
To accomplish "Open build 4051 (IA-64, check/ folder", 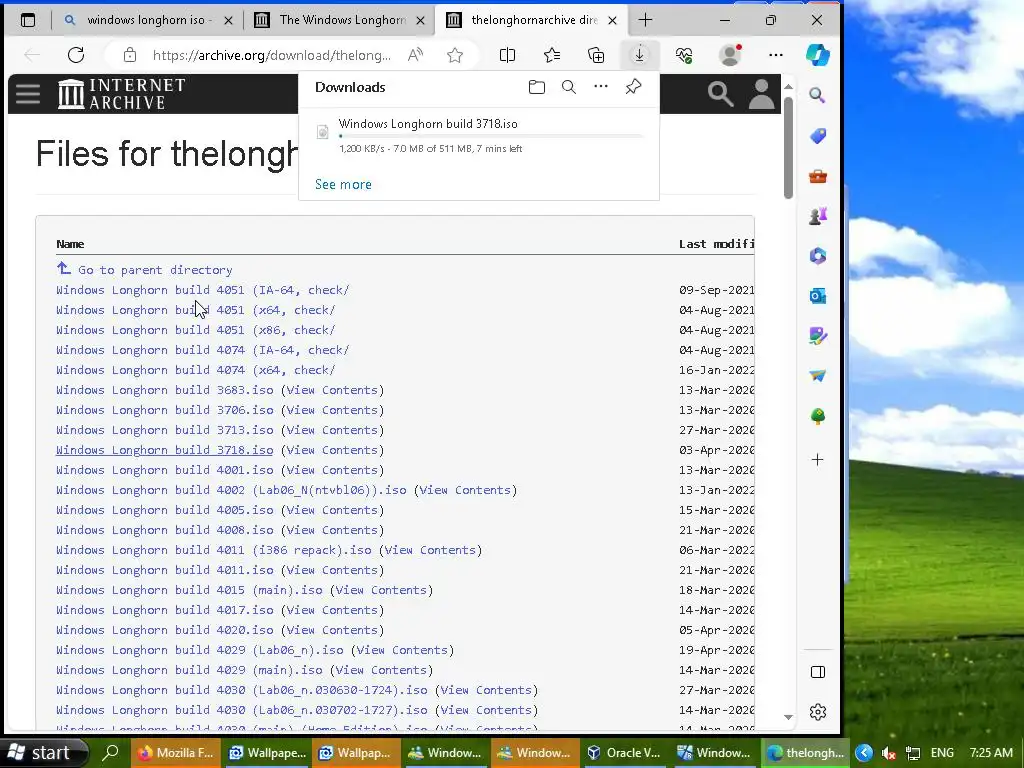I will coord(202,290).
